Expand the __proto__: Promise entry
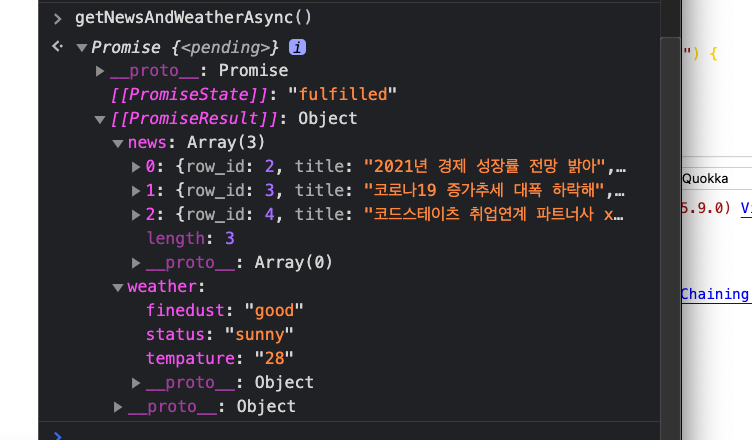 coord(100,71)
